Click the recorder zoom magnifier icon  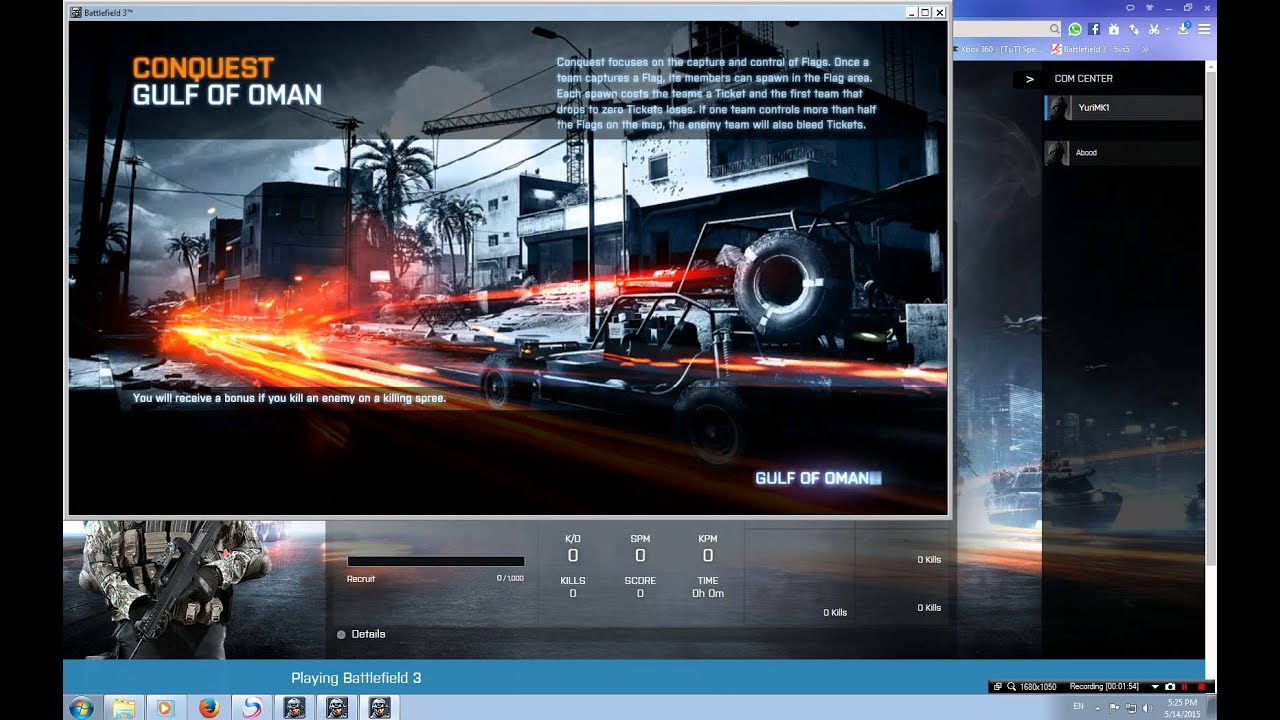(1011, 687)
